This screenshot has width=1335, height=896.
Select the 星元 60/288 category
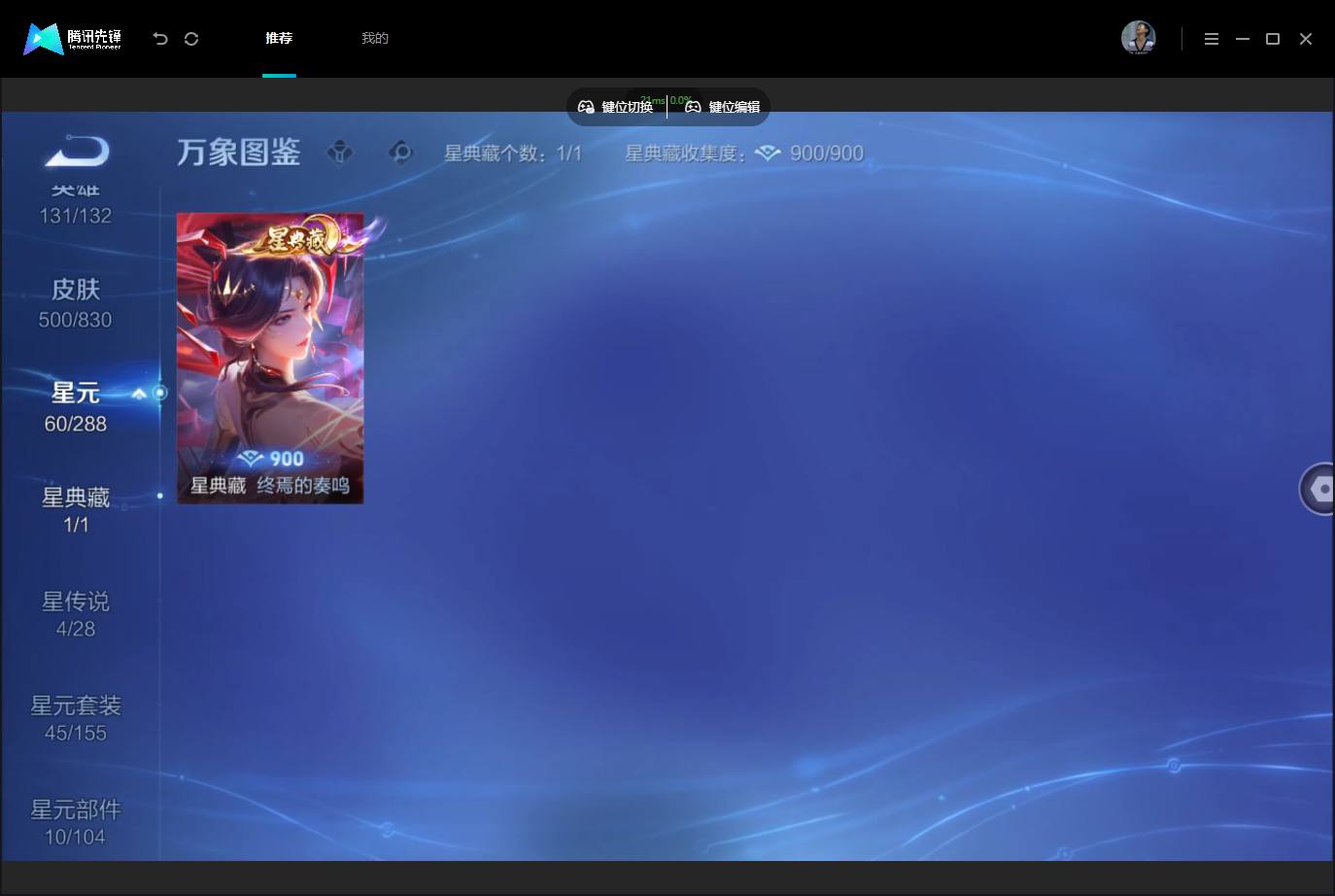point(76,407)
